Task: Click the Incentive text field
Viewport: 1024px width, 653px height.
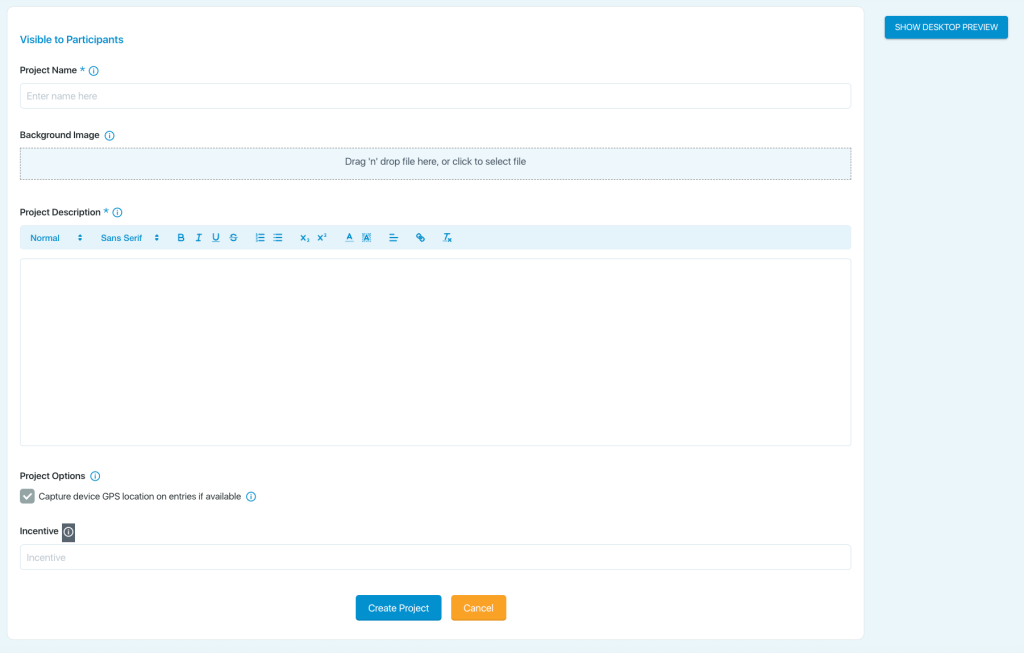Action: click(436, 557)
